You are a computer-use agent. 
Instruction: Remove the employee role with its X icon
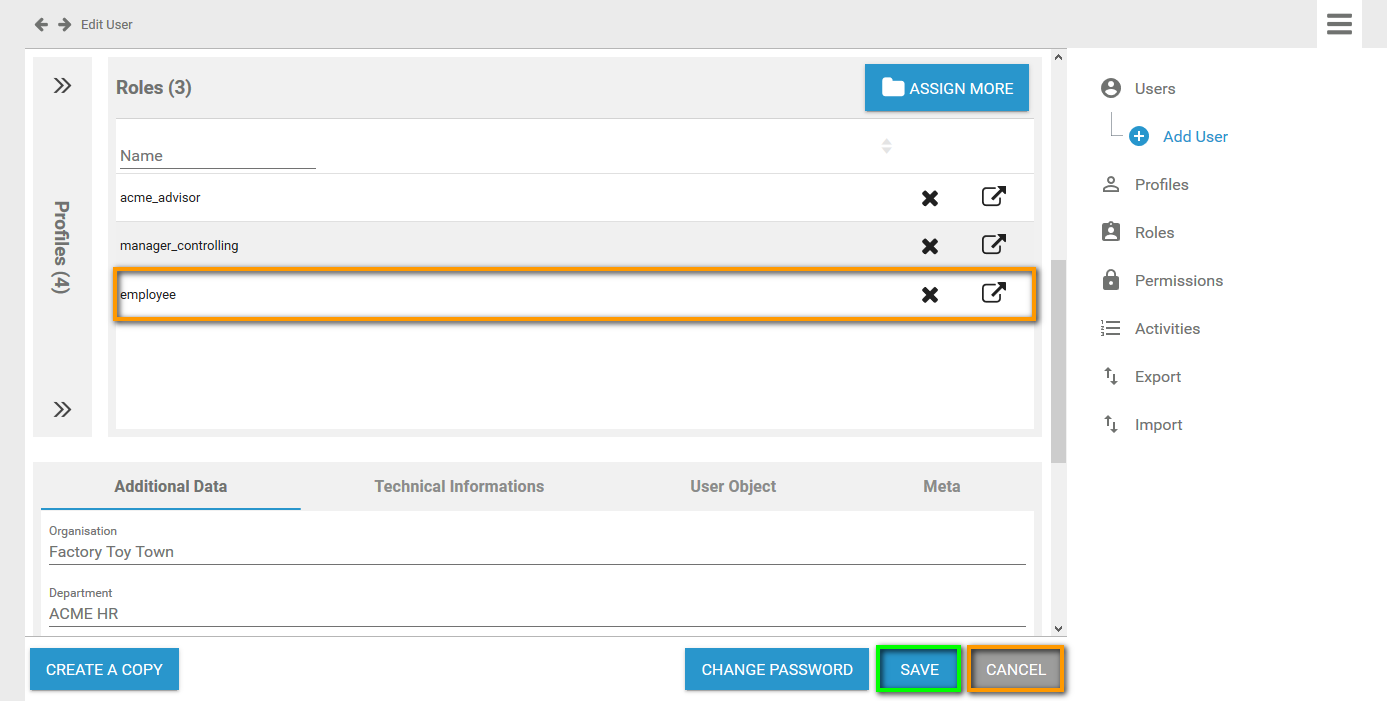(x=930, y=295)
